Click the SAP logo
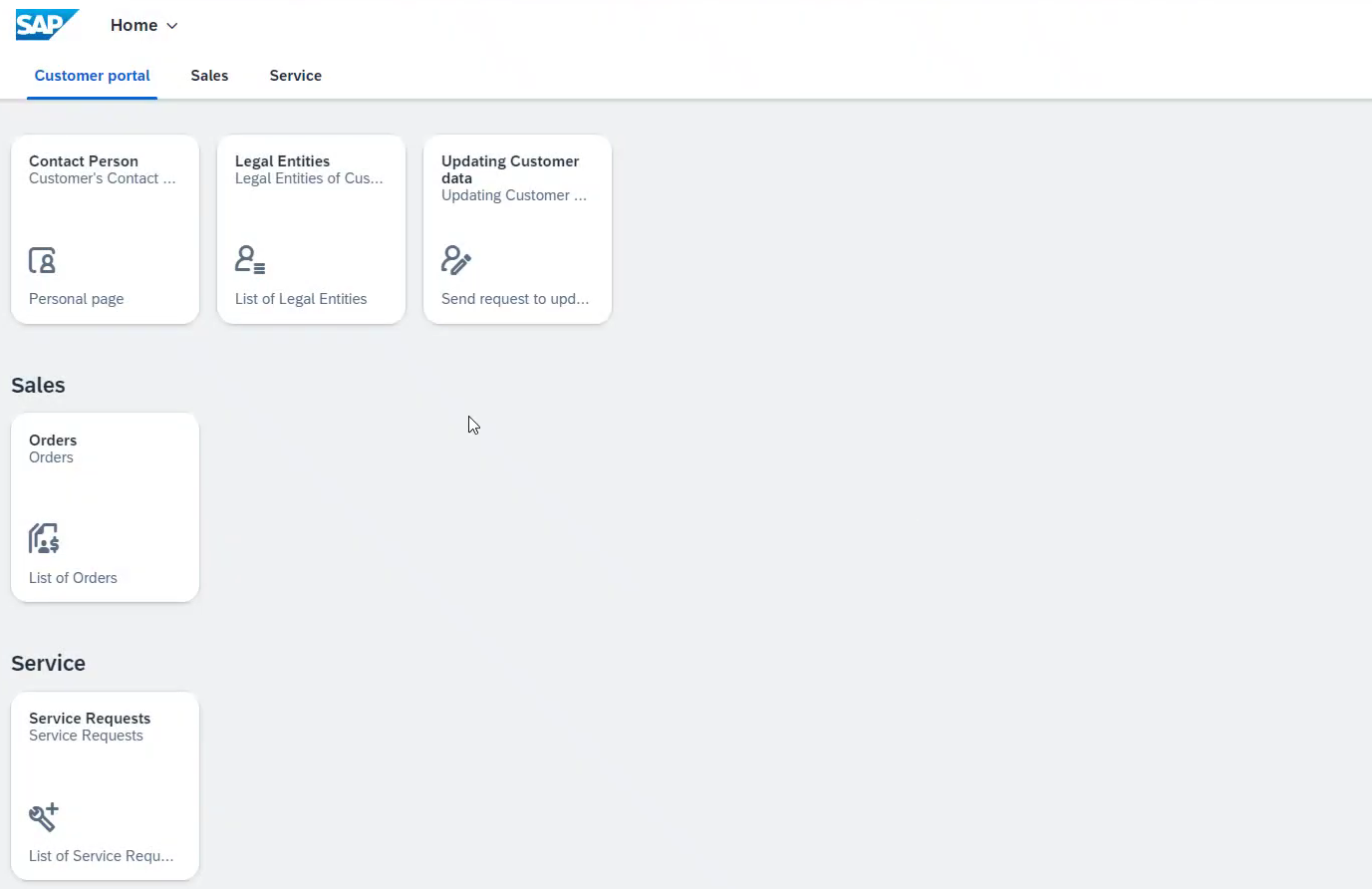This screenshot has width=1372, height=889. coord(47,25)
